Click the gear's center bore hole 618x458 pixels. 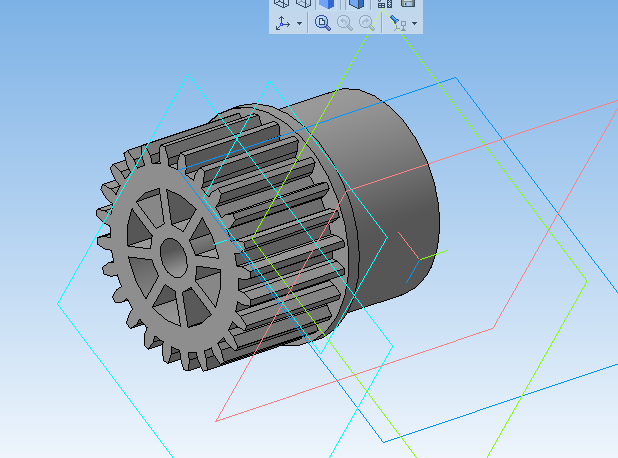tap(173, 258)
